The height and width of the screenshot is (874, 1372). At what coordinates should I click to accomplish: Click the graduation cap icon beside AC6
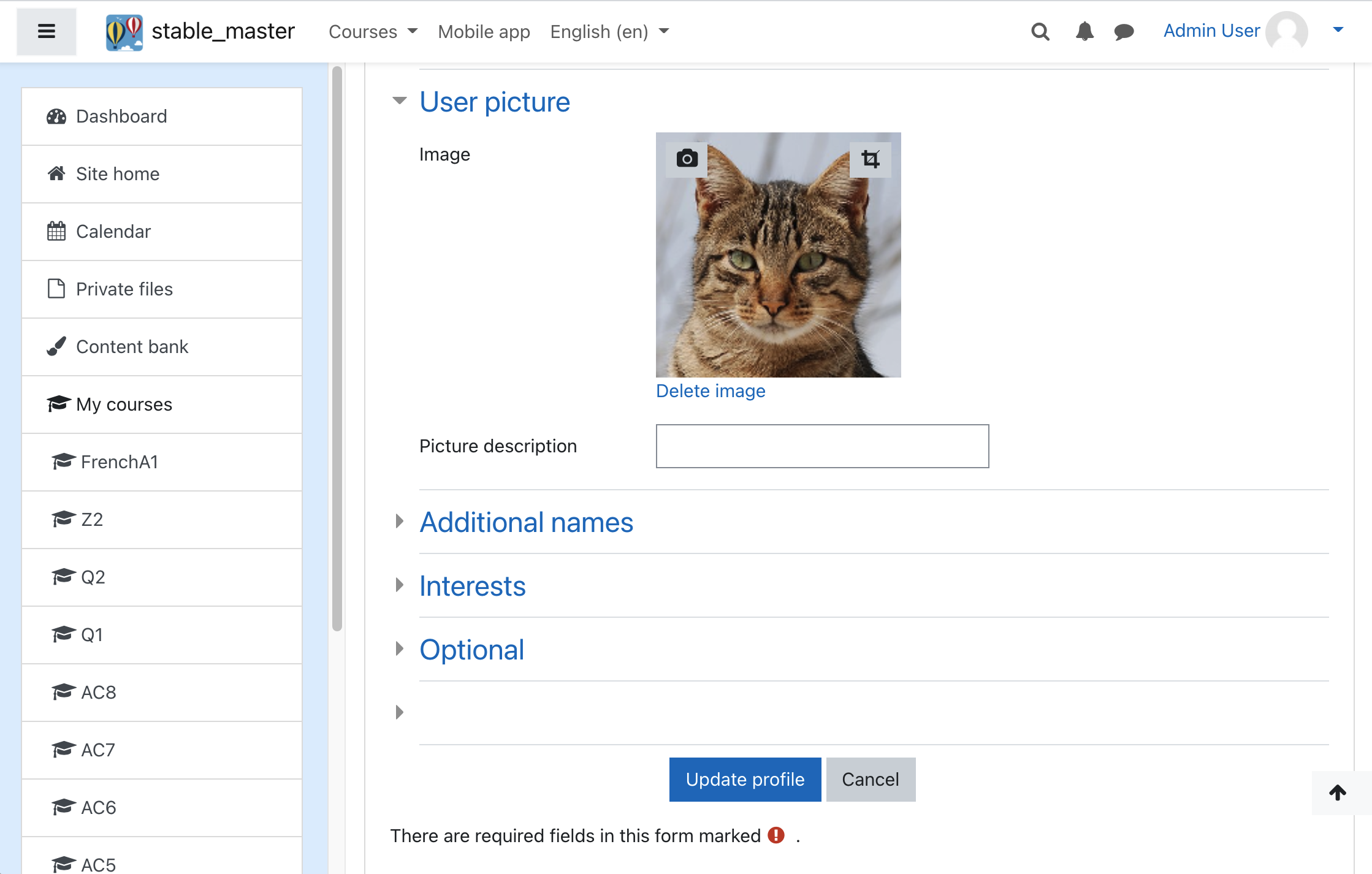tap(64, 807)
